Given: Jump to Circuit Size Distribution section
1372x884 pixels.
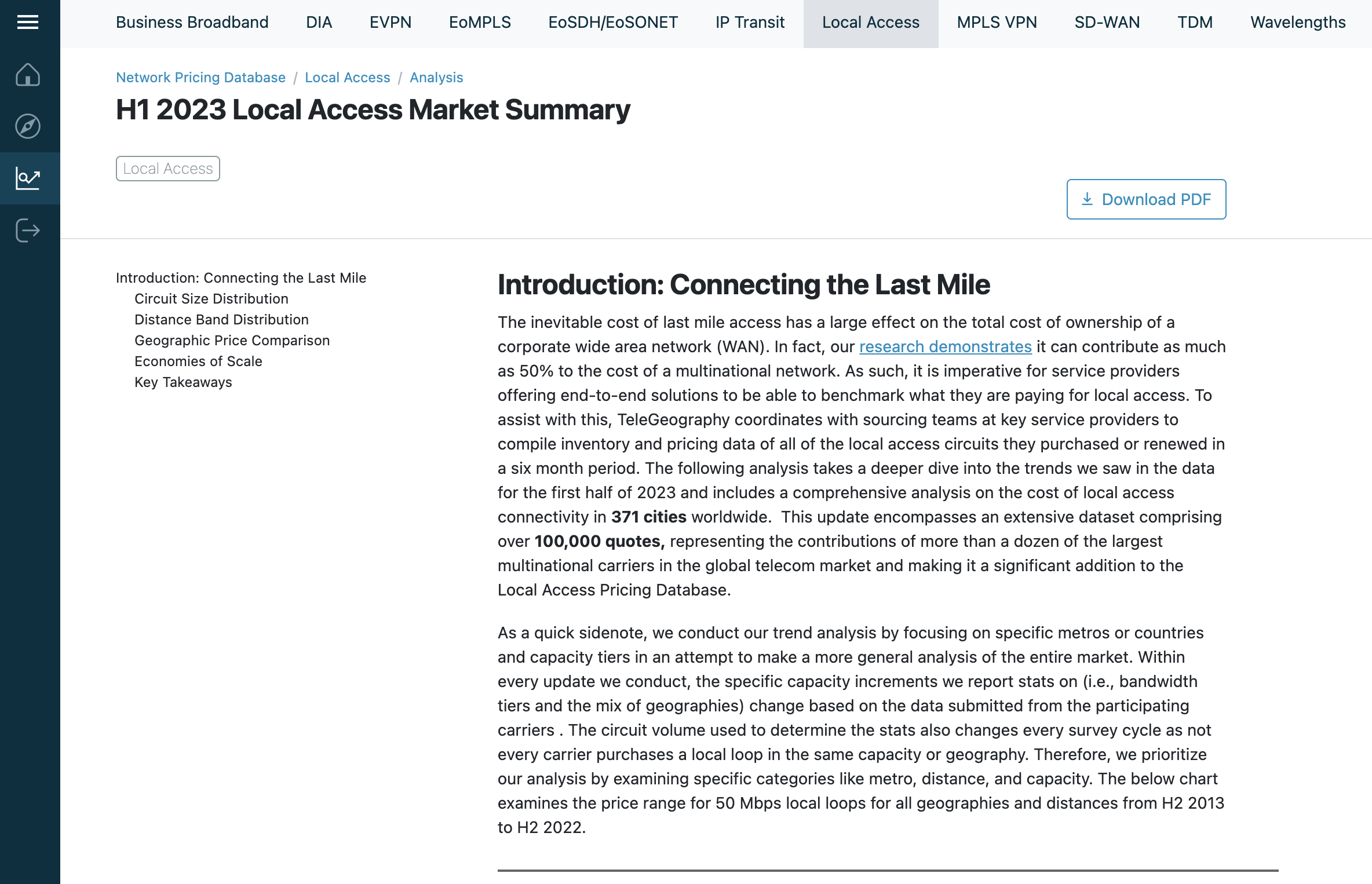Looking at the screenshot, I should click(211, 299).
